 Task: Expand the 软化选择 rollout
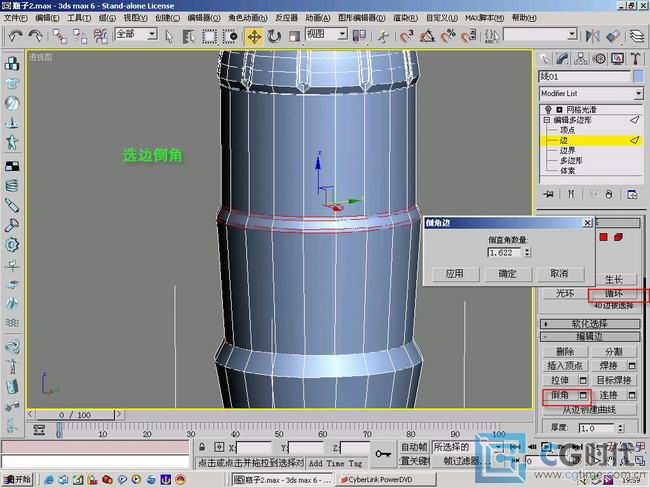tap(590, 324)
